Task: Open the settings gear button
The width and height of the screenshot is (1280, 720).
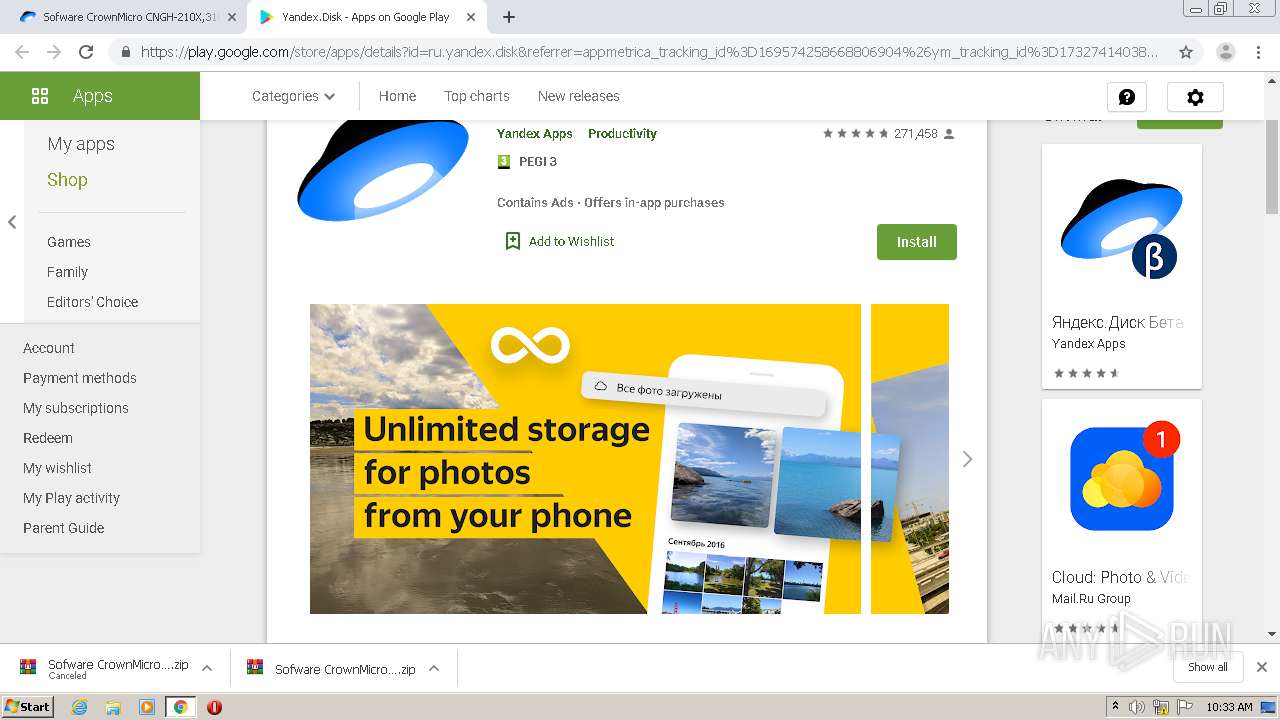Action: pos(1195,97)
